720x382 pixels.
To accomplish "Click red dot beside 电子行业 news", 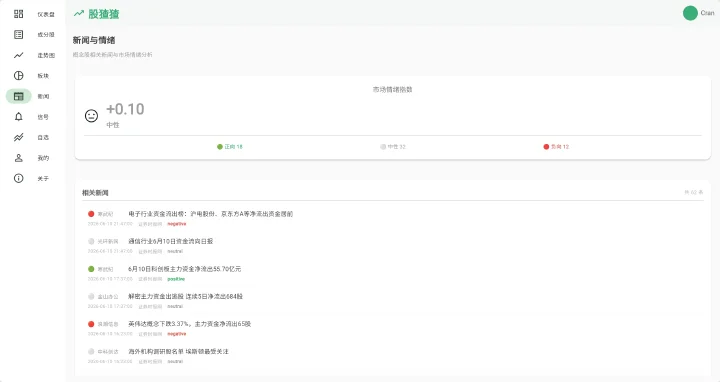I will click(x=91, y=214).
